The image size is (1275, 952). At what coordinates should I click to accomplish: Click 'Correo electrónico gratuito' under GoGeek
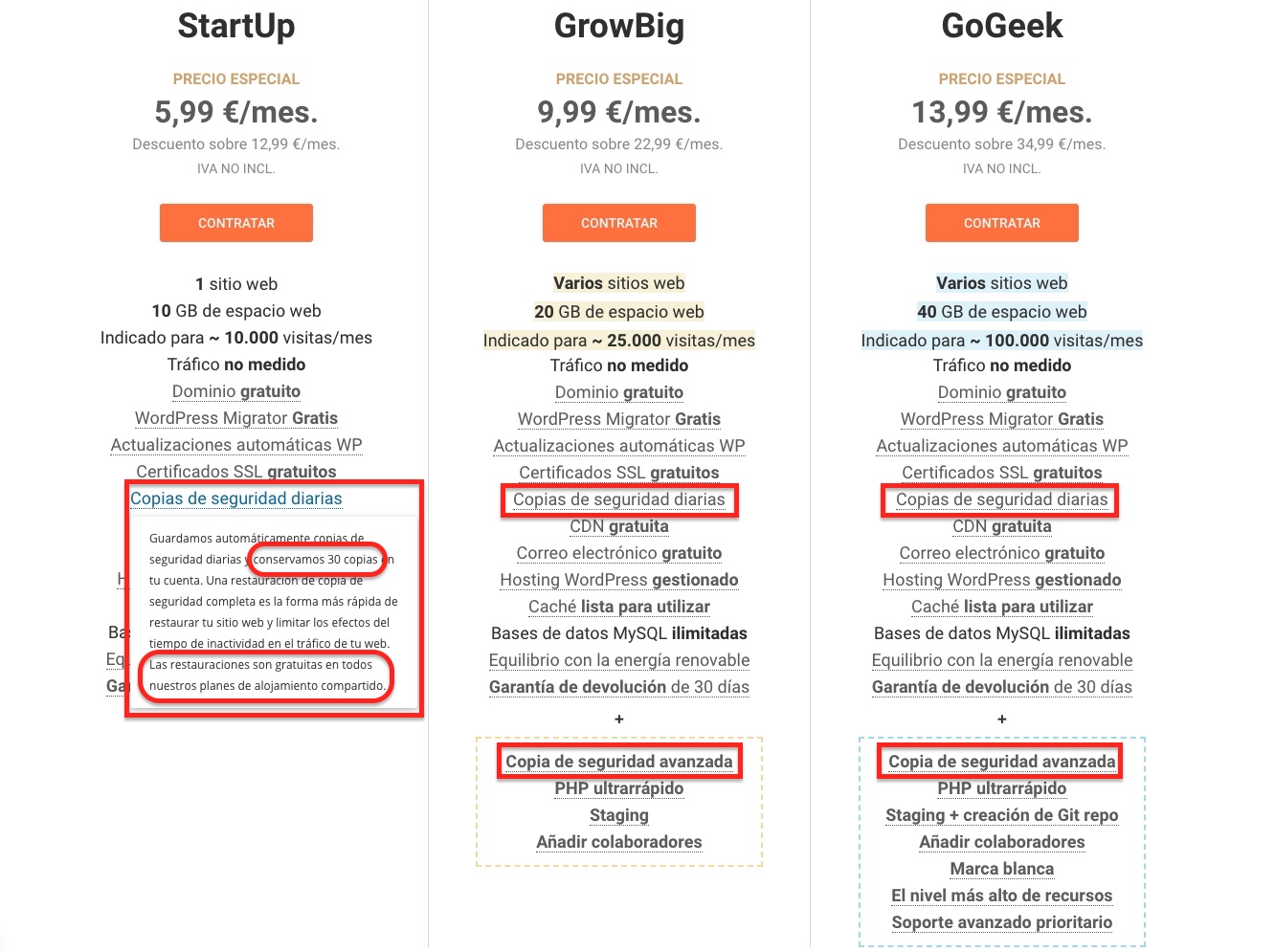point(1001,553)
